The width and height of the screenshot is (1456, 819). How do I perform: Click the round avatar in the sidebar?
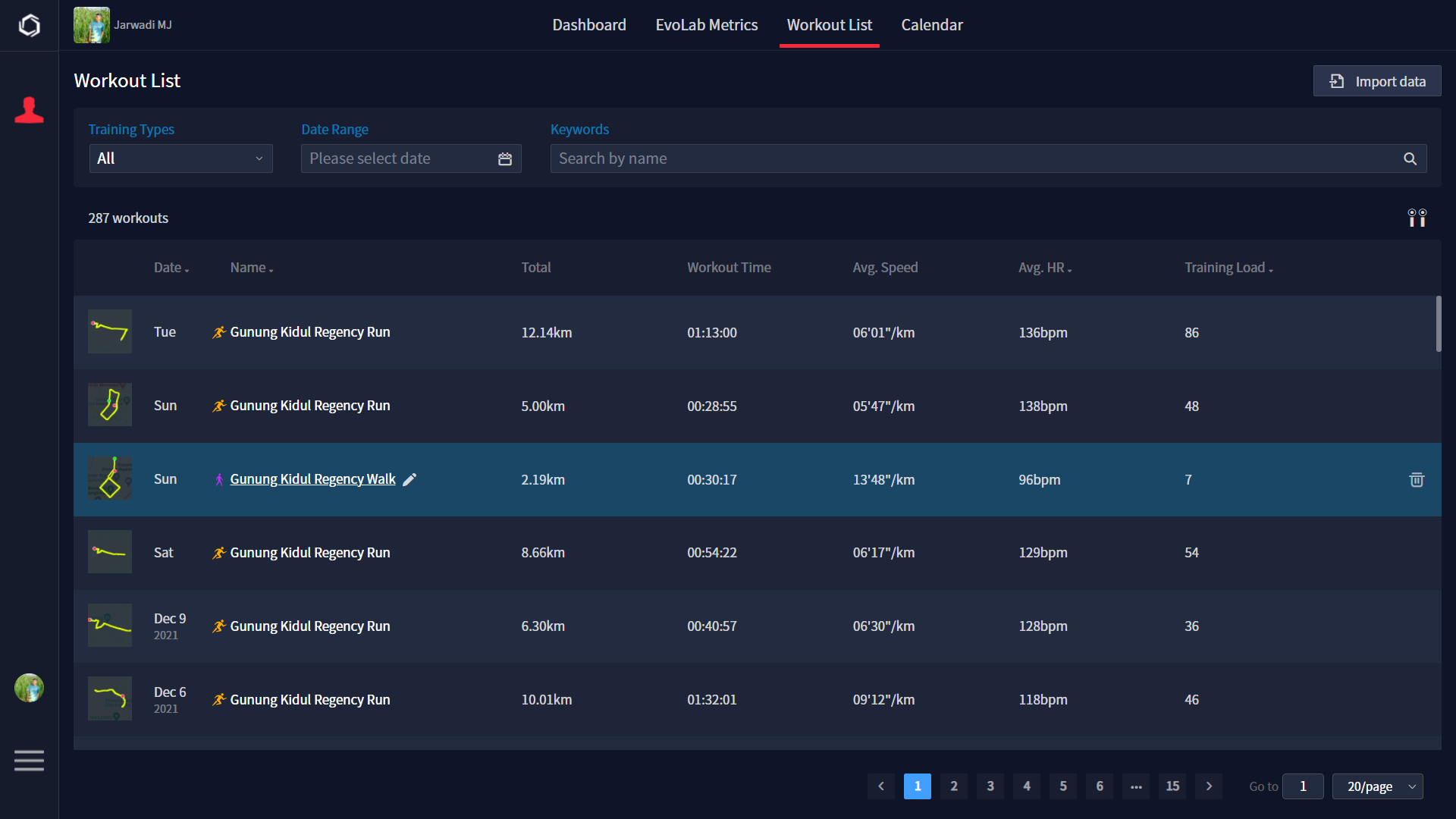click(x=29, y=688)
